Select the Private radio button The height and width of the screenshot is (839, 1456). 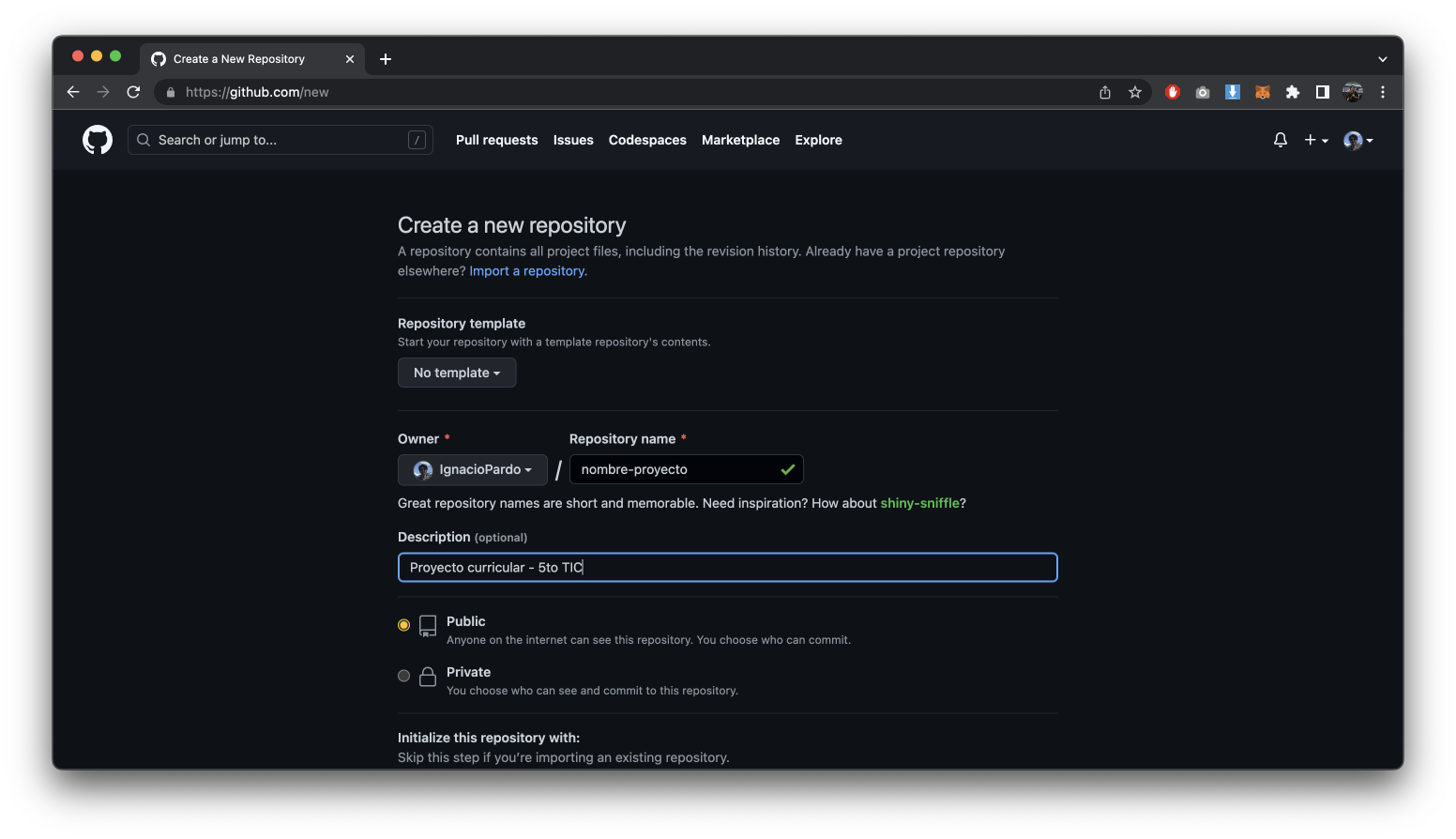[x=404, y=676]
